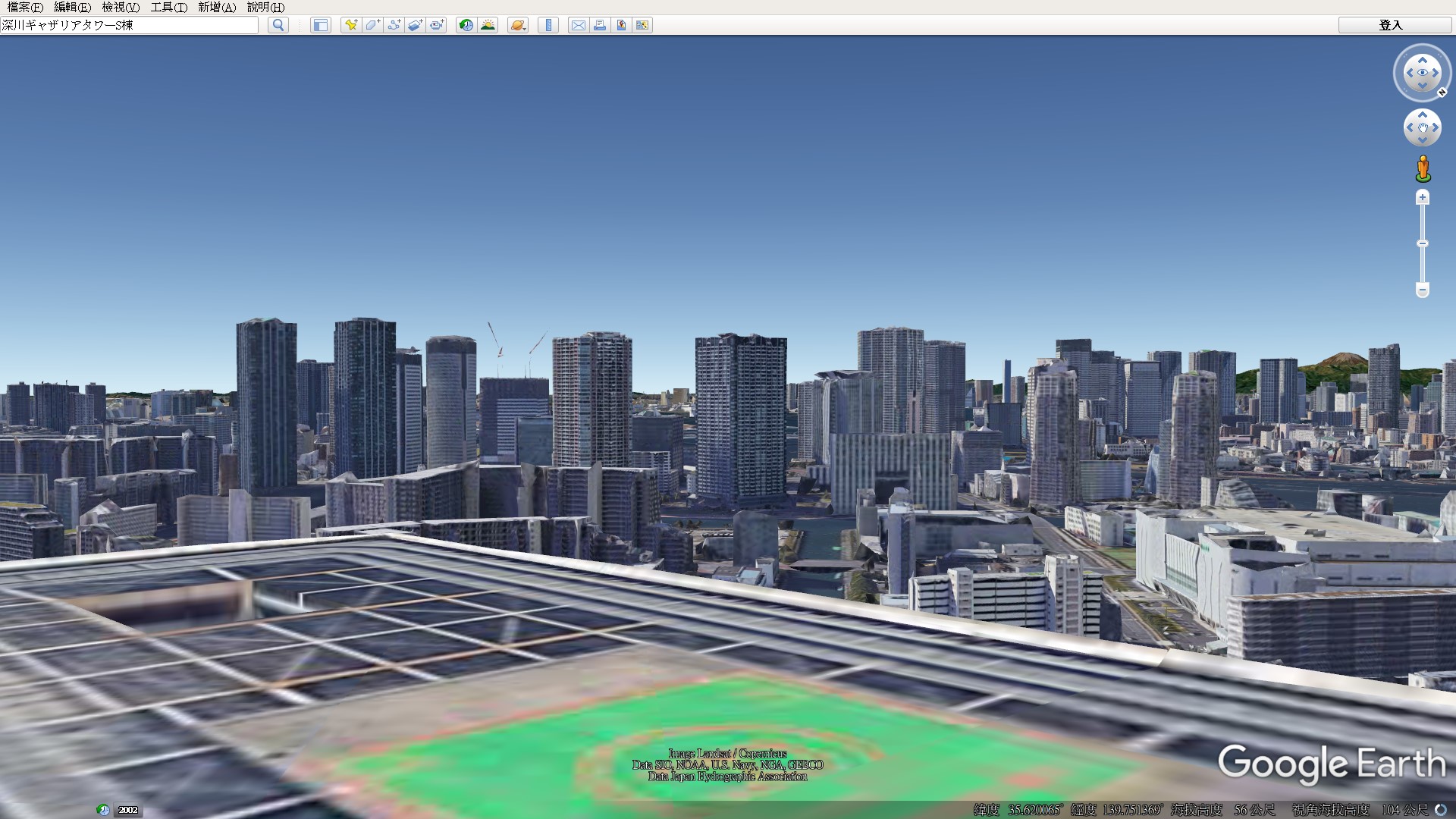Image resolution: width=1456 pixels, height=819 pixels.
Task: Print the current view
Action: (600, 25)
